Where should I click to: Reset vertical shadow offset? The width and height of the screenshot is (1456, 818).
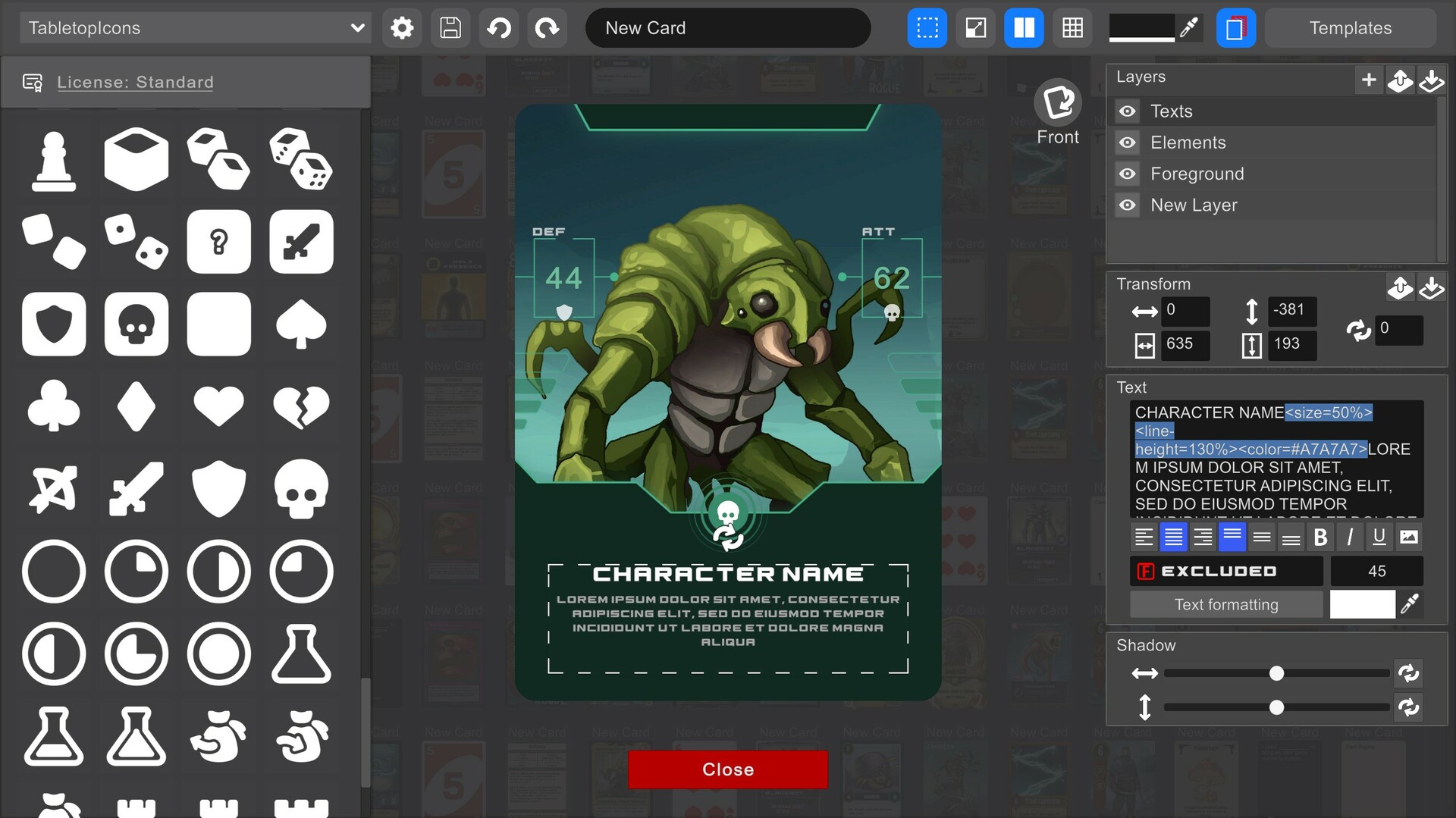(1408, 707)
